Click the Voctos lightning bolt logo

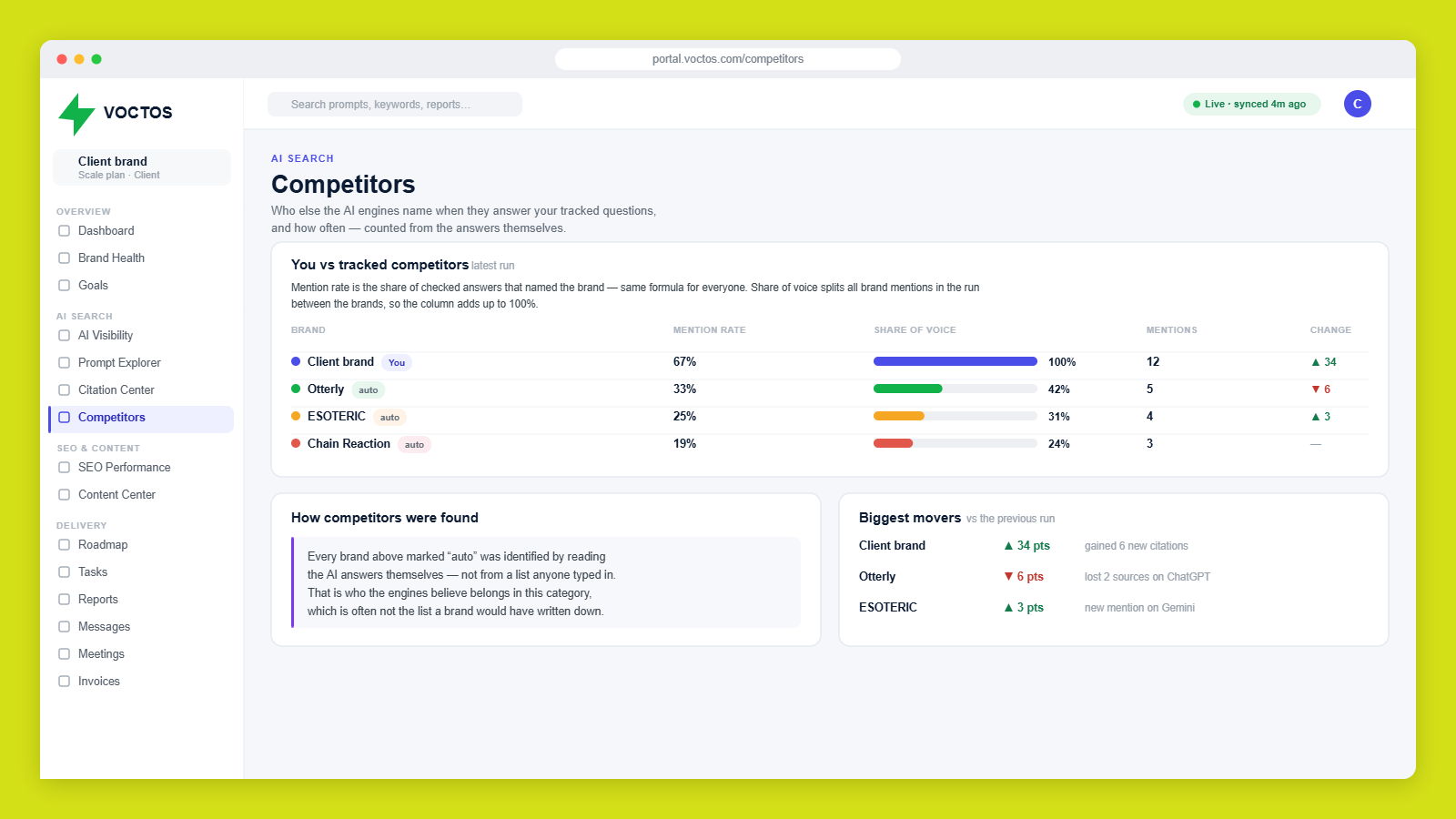point(76,114)
